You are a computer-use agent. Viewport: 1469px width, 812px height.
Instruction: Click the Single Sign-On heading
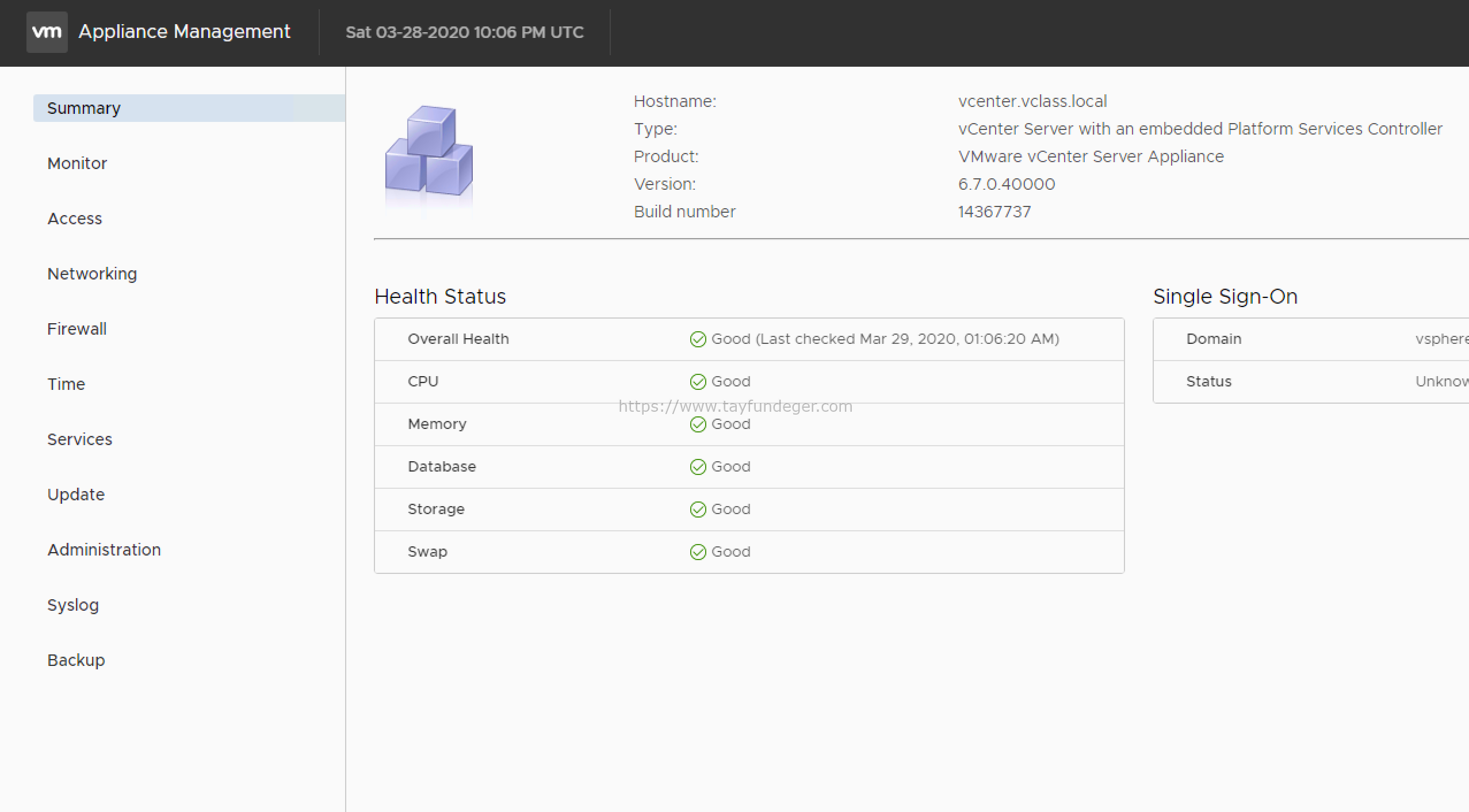1226,296
